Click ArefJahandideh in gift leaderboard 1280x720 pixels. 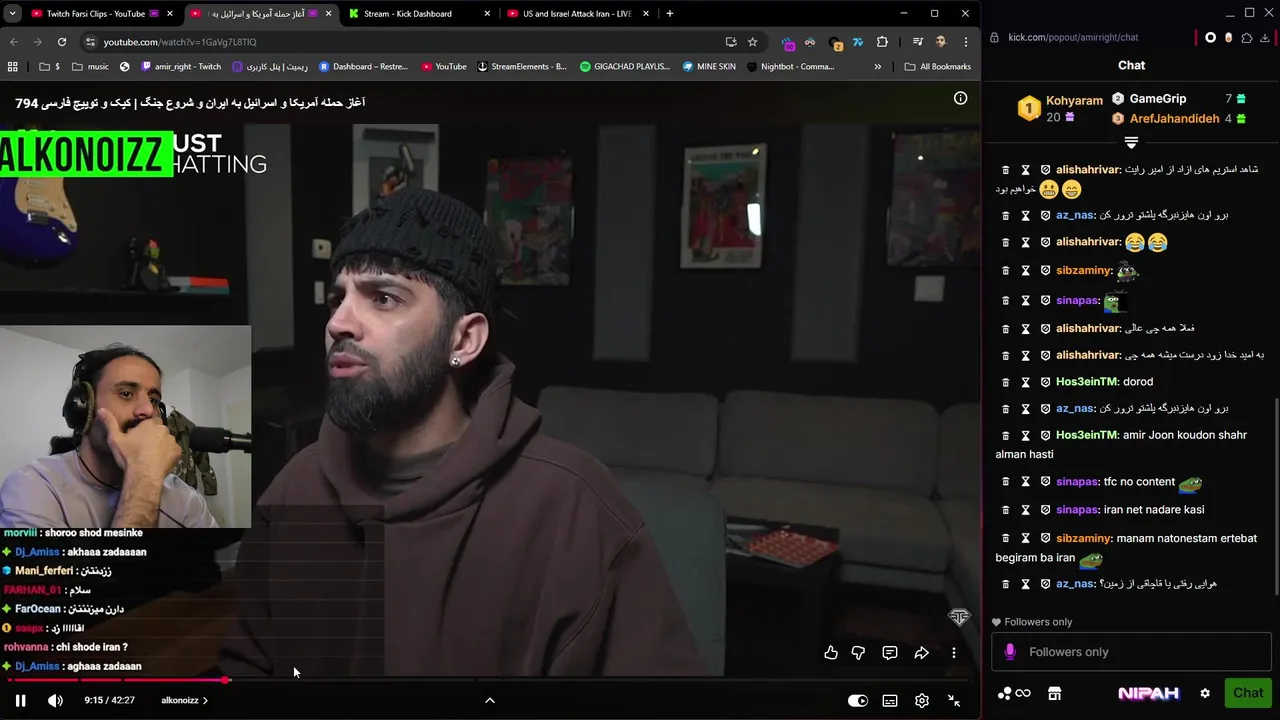point(1174,118)
